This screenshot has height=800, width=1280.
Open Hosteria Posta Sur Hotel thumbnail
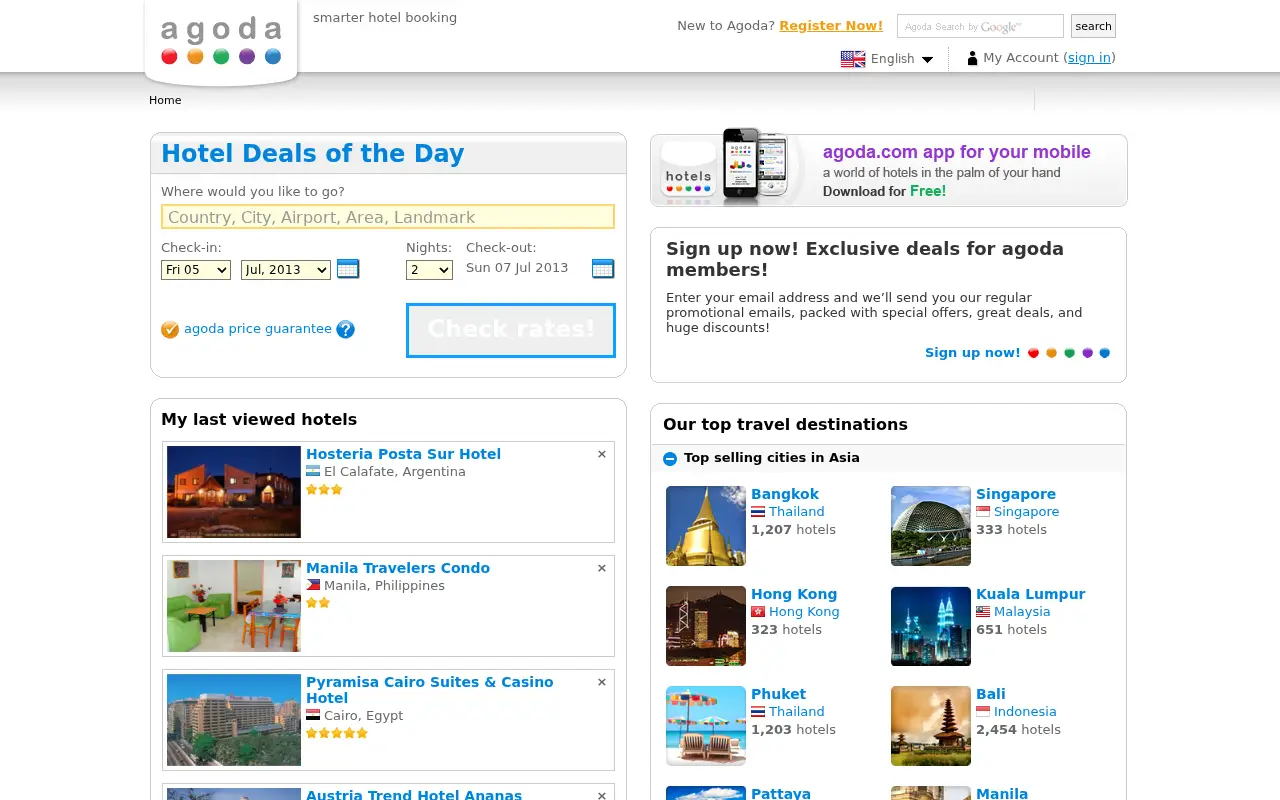pos(234,492)
